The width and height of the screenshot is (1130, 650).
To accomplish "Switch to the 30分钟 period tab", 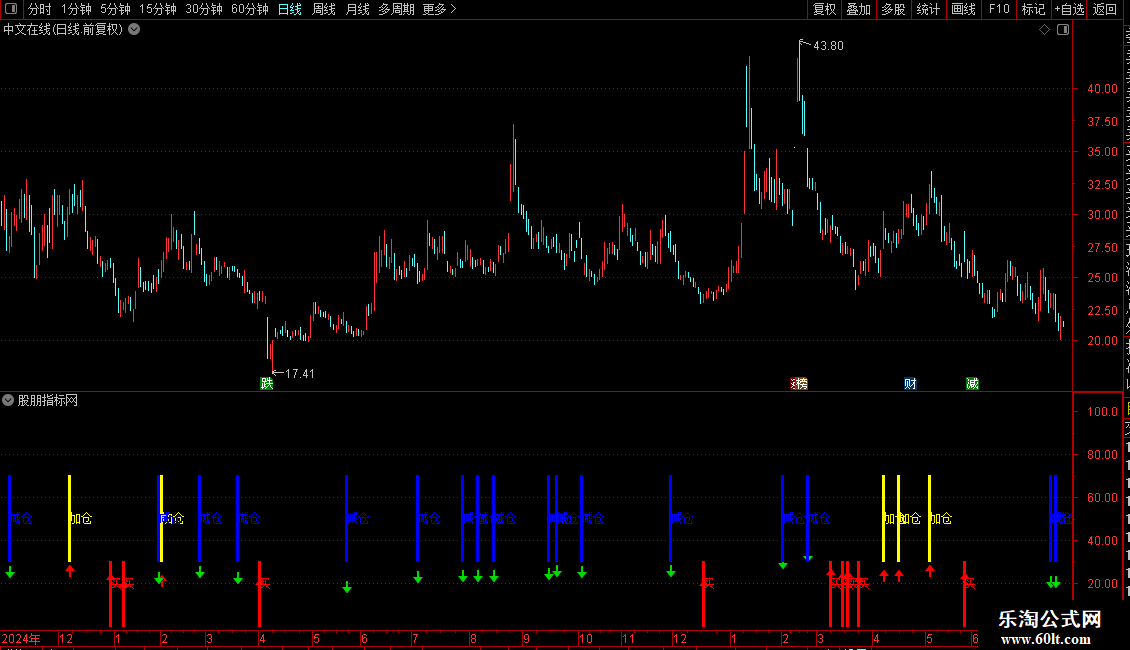I will [204, 9].
